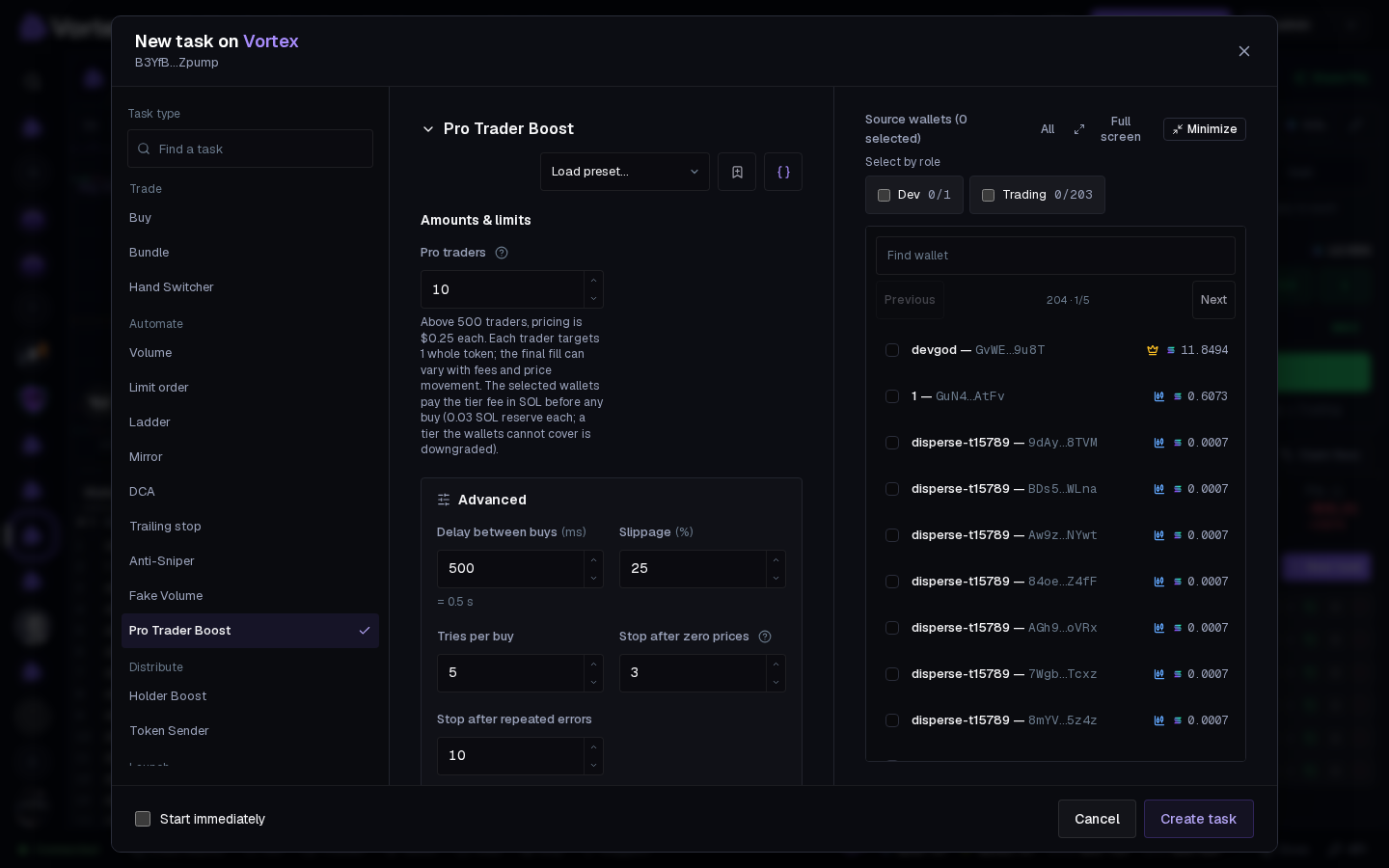Click the Find wallet search field
This screenshot has width=1389, height=868.
tap(1055, 256)
